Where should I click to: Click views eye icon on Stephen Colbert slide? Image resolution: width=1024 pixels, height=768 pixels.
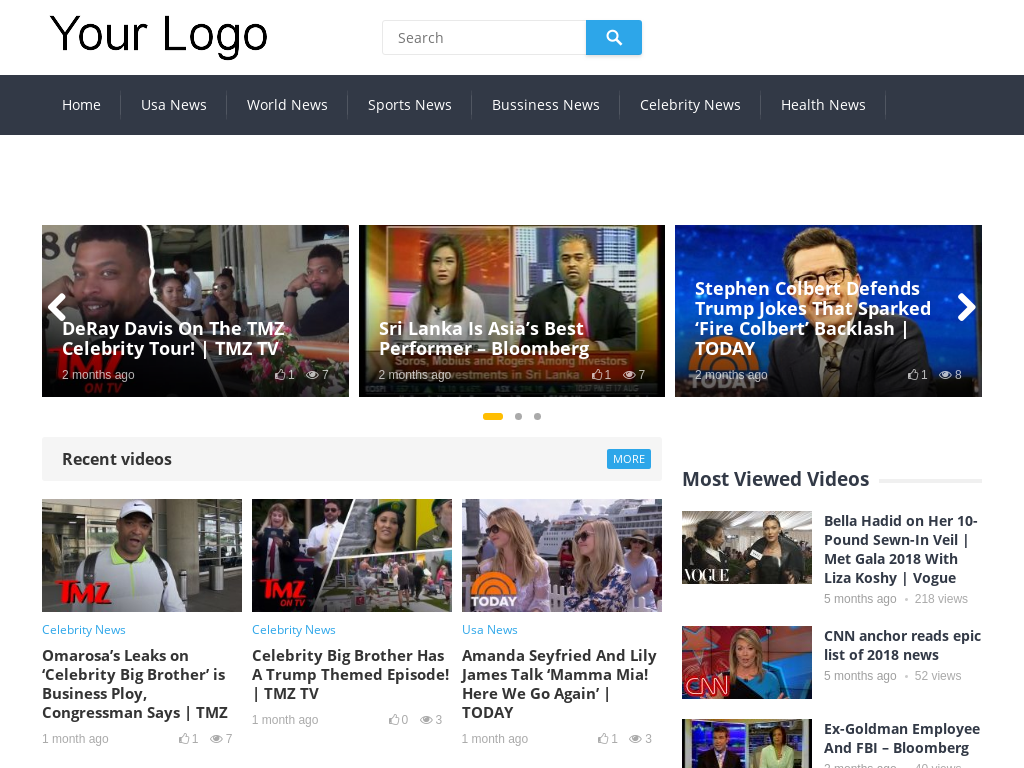944,375
